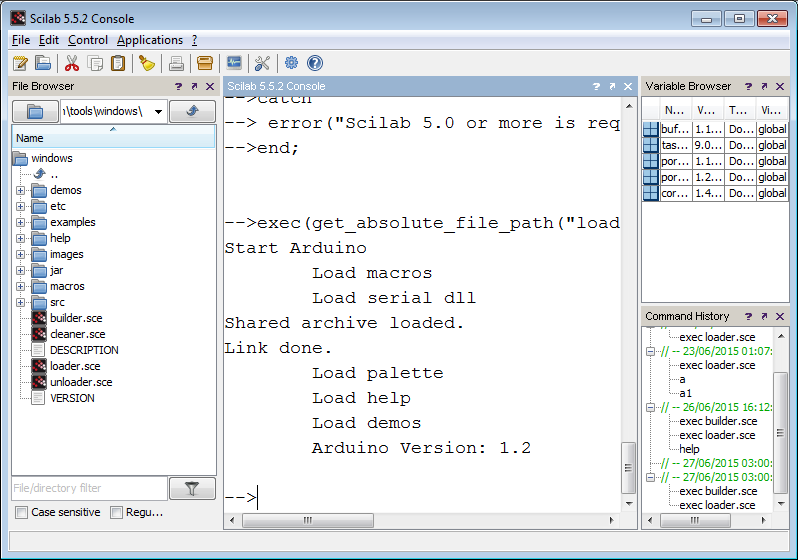Enable the Case sensitive checkbox
798x560 pixels.
point(21,512)
